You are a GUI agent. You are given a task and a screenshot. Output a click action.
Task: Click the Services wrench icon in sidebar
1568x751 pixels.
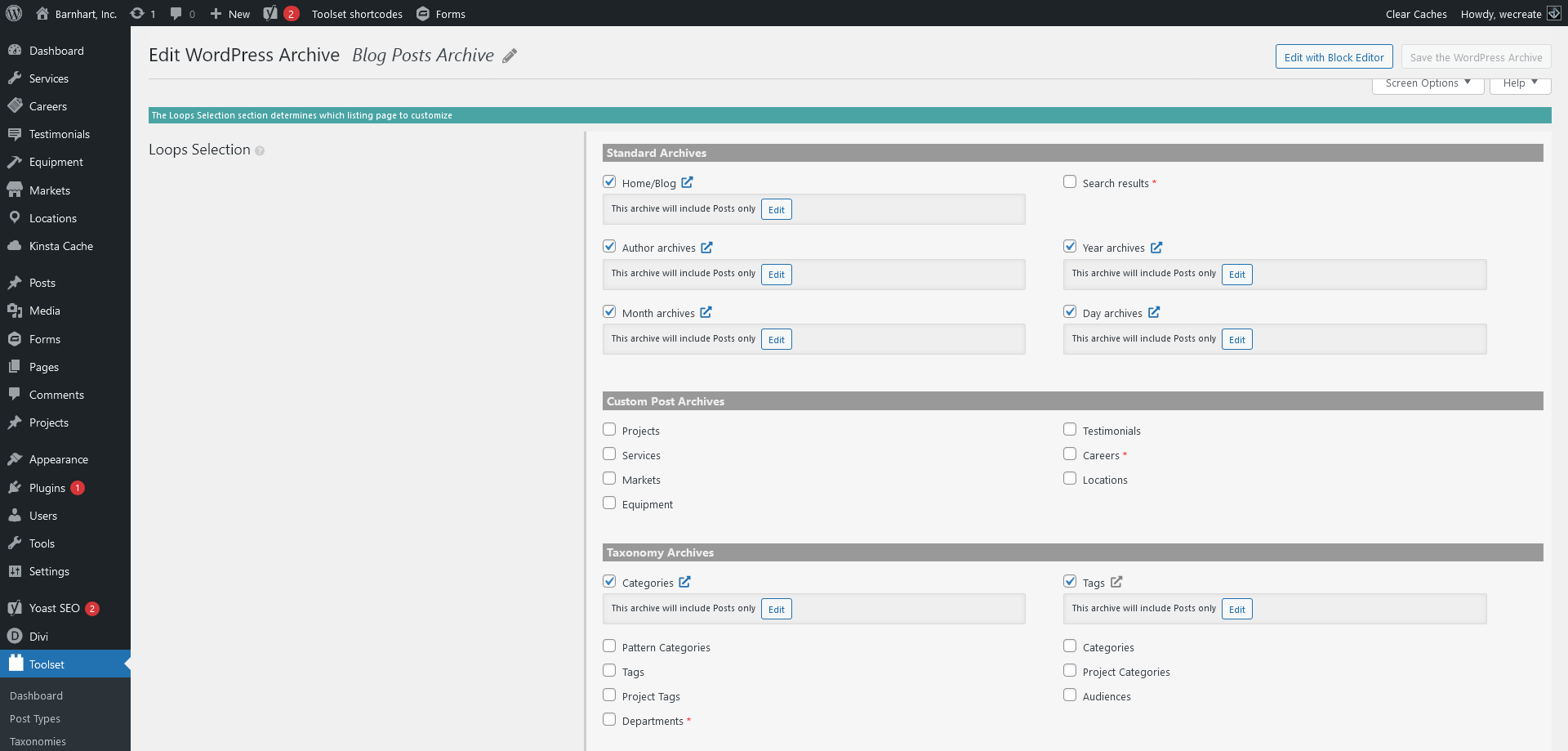[x=15, y=78]
